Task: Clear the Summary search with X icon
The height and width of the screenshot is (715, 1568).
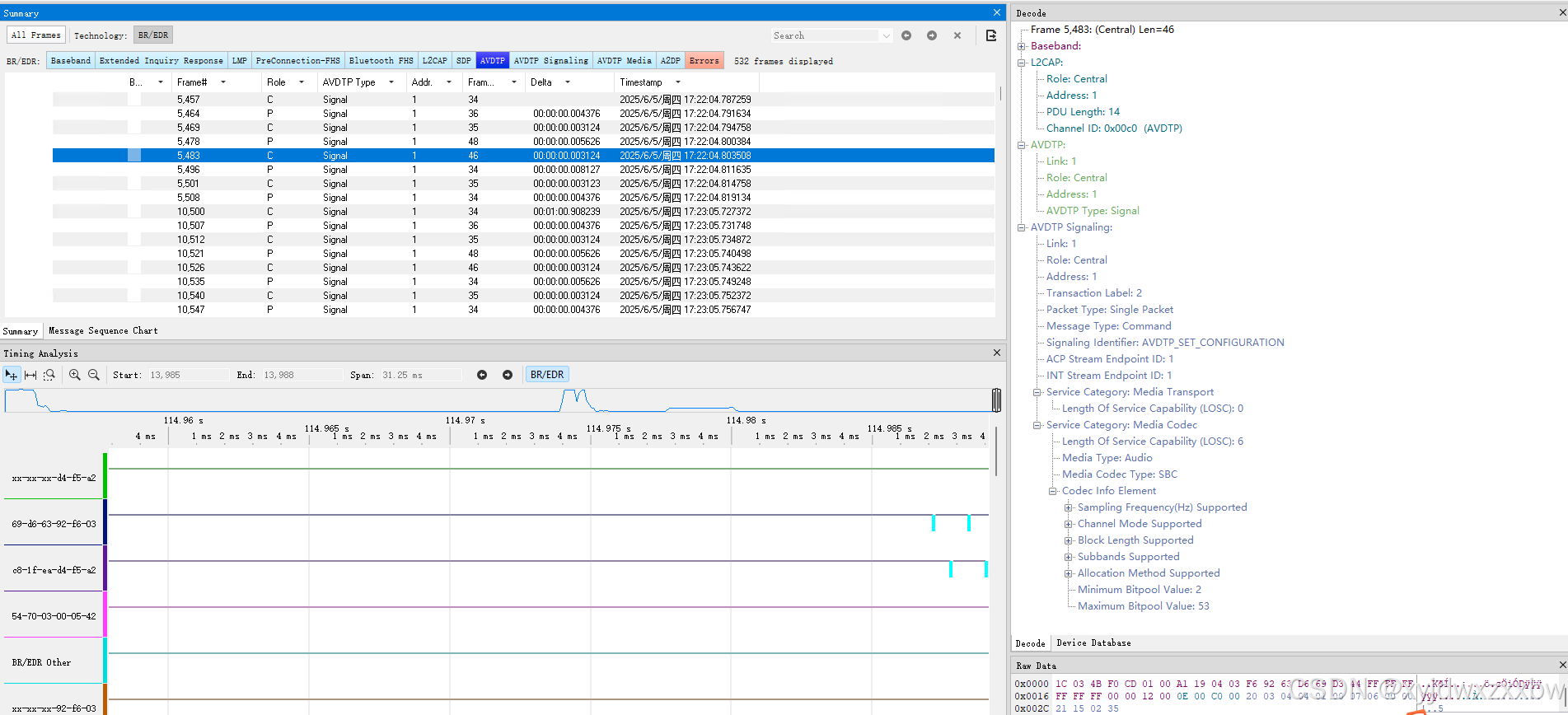Action: [957, 35]
